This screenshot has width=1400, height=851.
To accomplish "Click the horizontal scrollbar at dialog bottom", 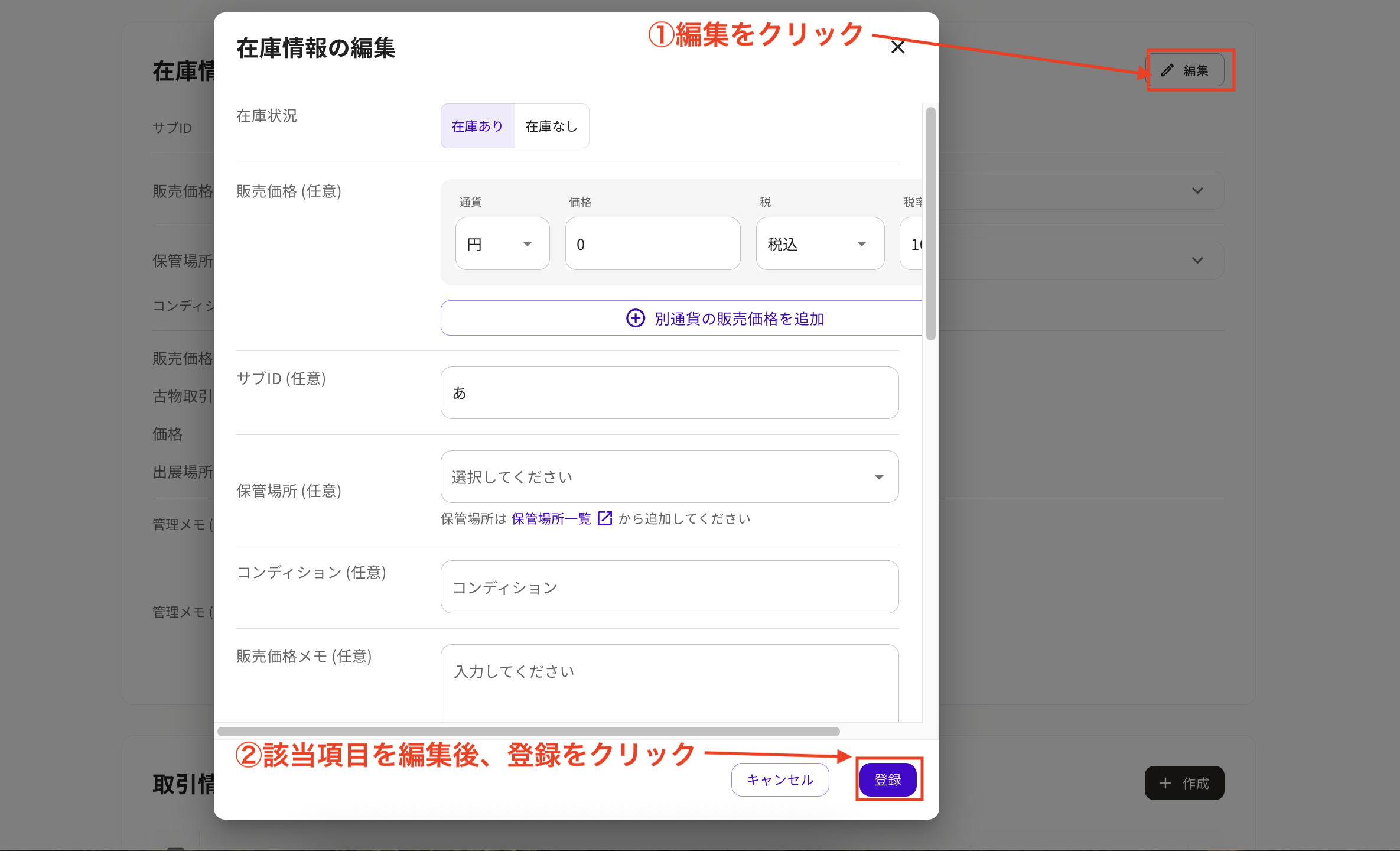I will (529, 732).
